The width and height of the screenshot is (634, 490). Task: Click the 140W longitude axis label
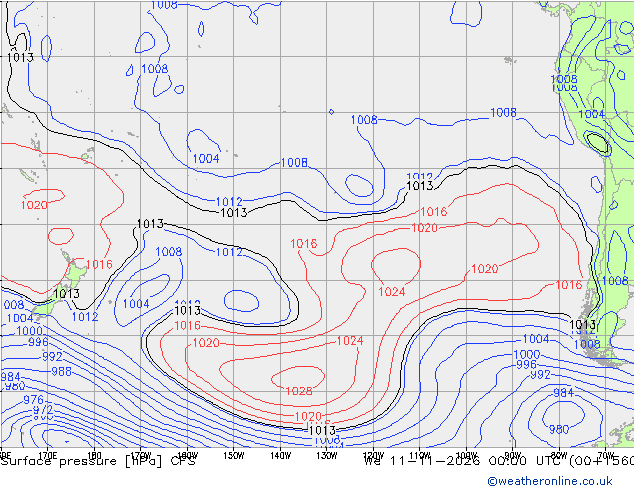280,456
